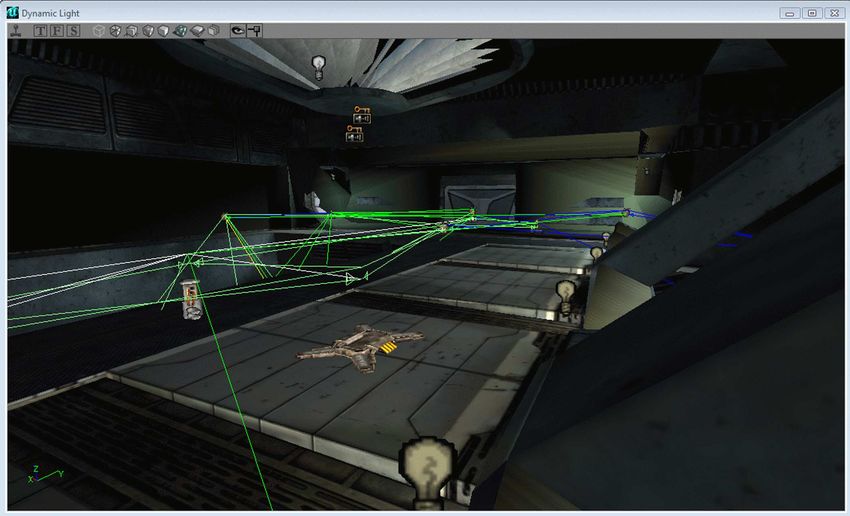Switch viewport to Front view (F)
850x516 pixels.
56,31
